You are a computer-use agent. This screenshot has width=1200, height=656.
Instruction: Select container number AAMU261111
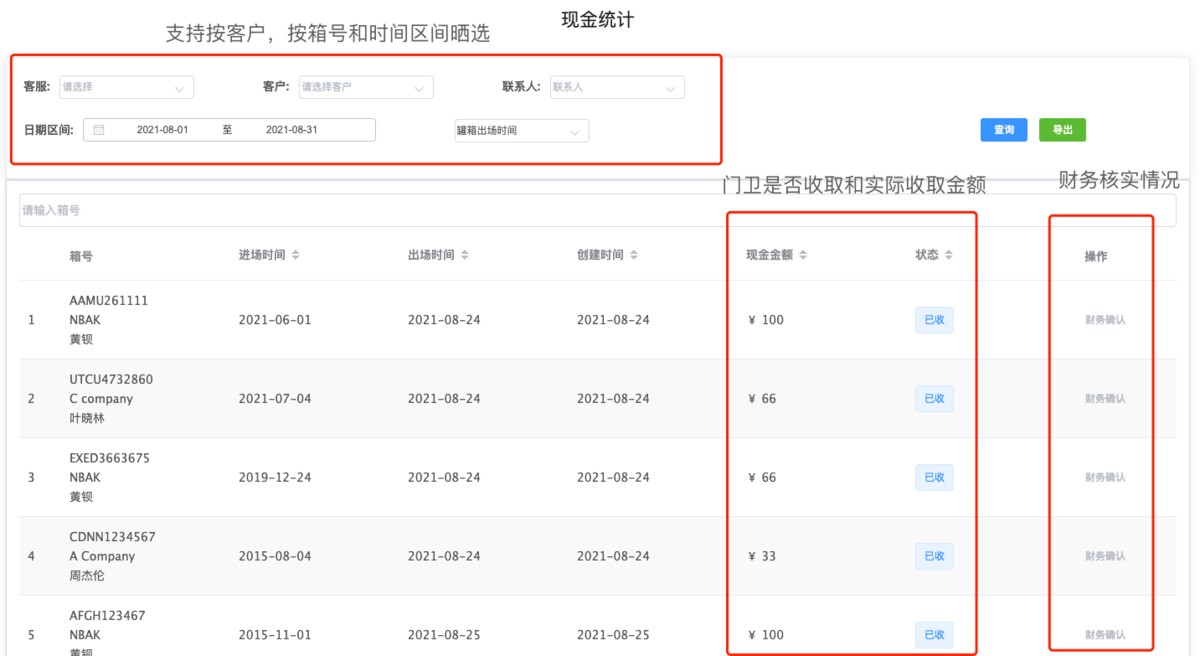pyautogui.click(x=109, y=300)
